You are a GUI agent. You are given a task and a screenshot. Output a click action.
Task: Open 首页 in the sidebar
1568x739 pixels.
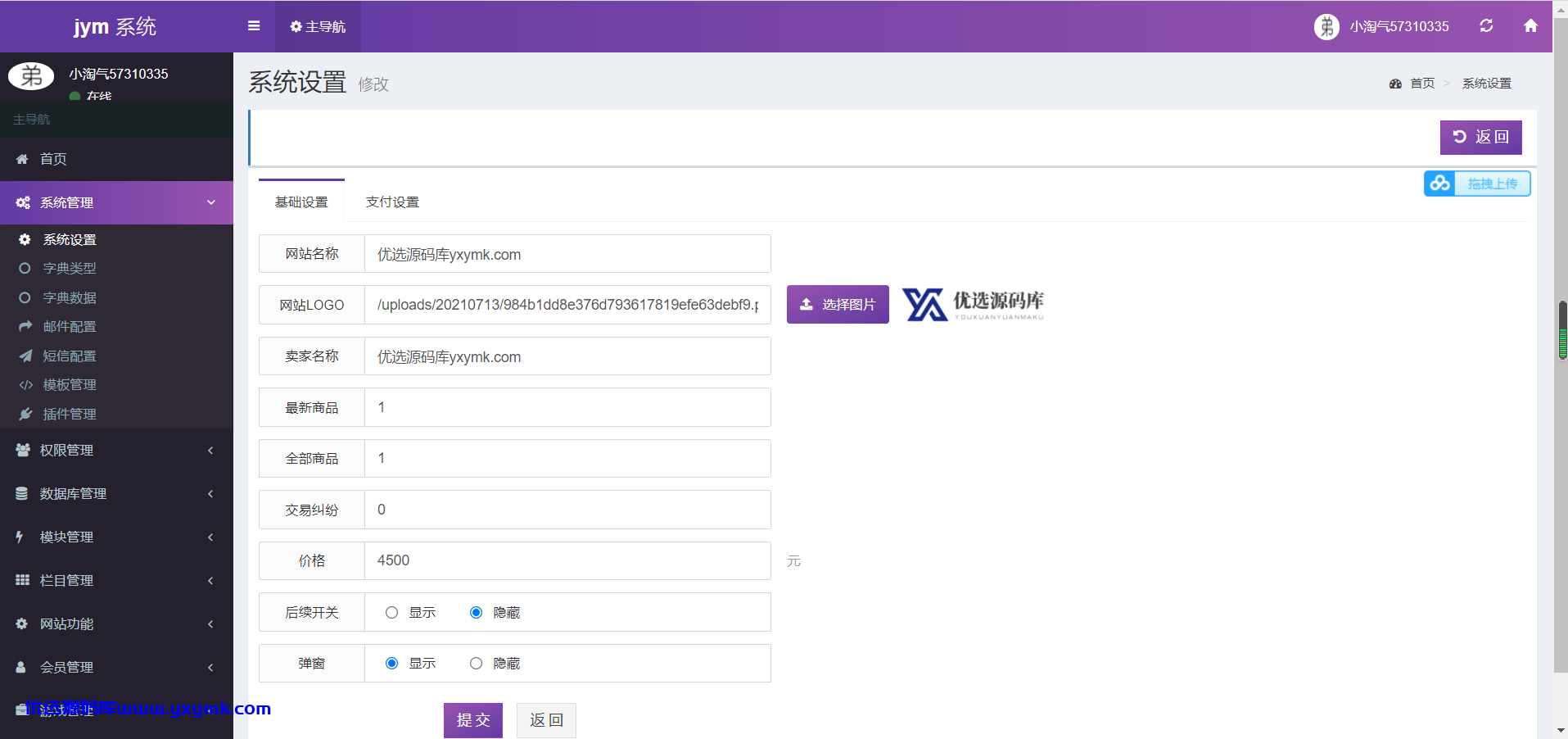click(x=116, y=159)
